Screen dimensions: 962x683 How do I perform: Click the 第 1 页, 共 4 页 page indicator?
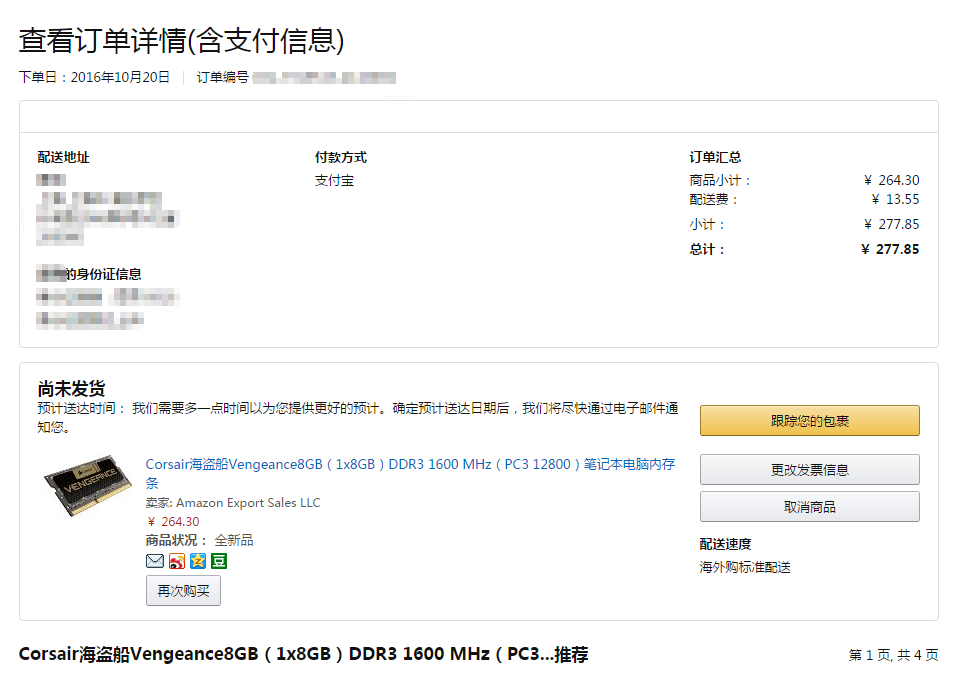click(x=893, y=655)
